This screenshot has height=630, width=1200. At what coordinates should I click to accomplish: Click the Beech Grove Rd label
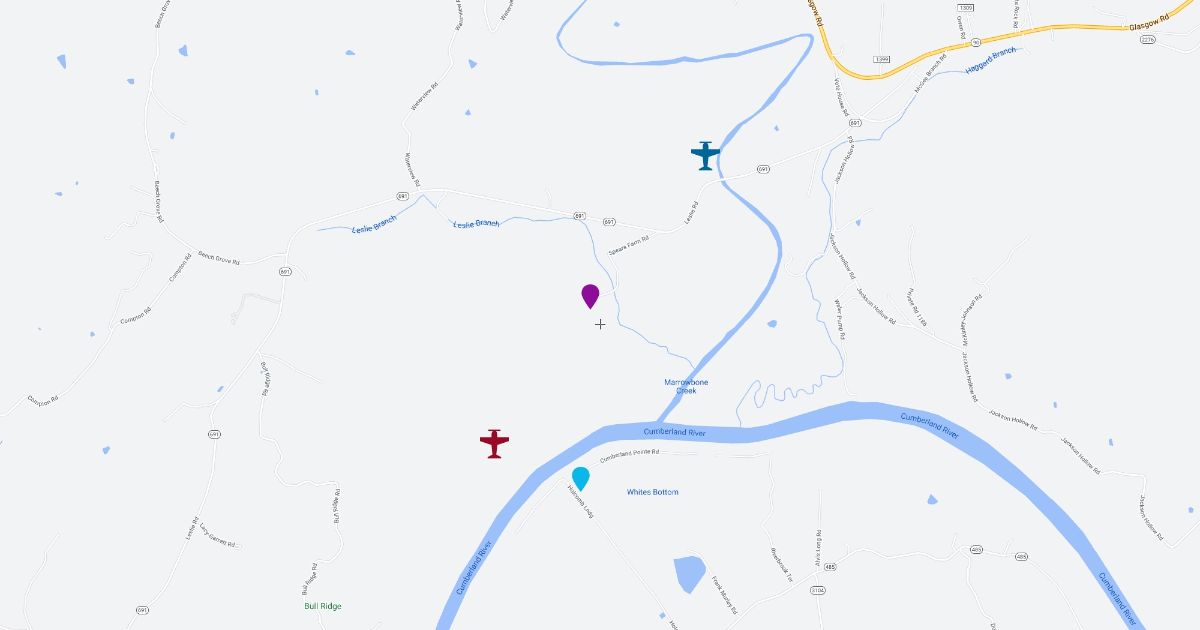219,258
